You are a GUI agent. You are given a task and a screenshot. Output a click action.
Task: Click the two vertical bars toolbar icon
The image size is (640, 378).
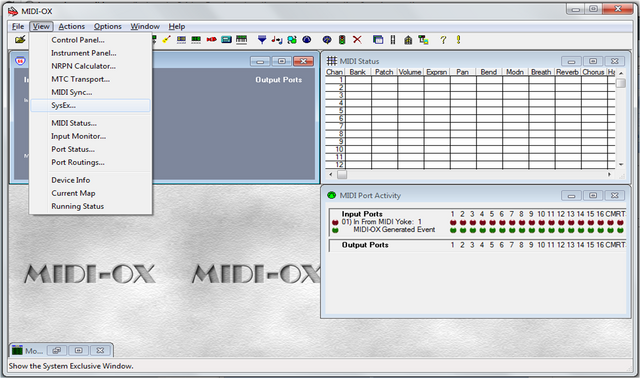pyautogui.click(x=393, y=40)
